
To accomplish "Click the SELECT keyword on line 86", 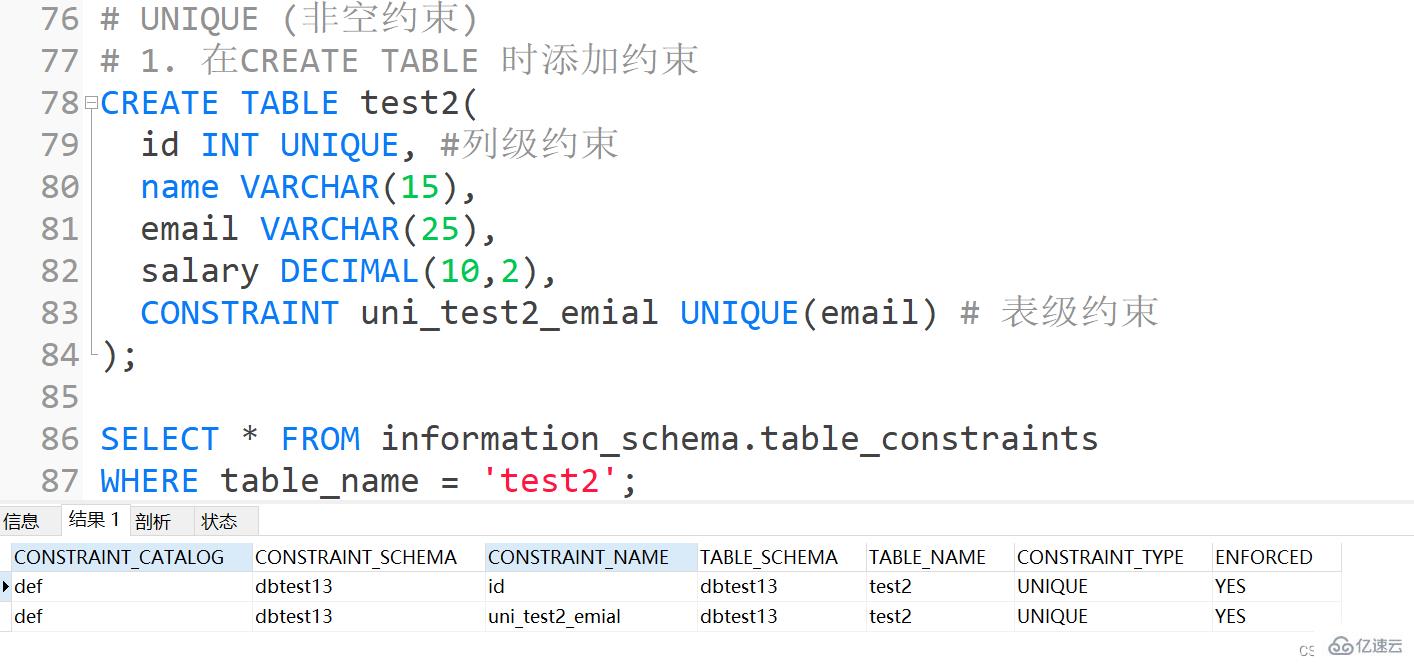I will point(158,438).
